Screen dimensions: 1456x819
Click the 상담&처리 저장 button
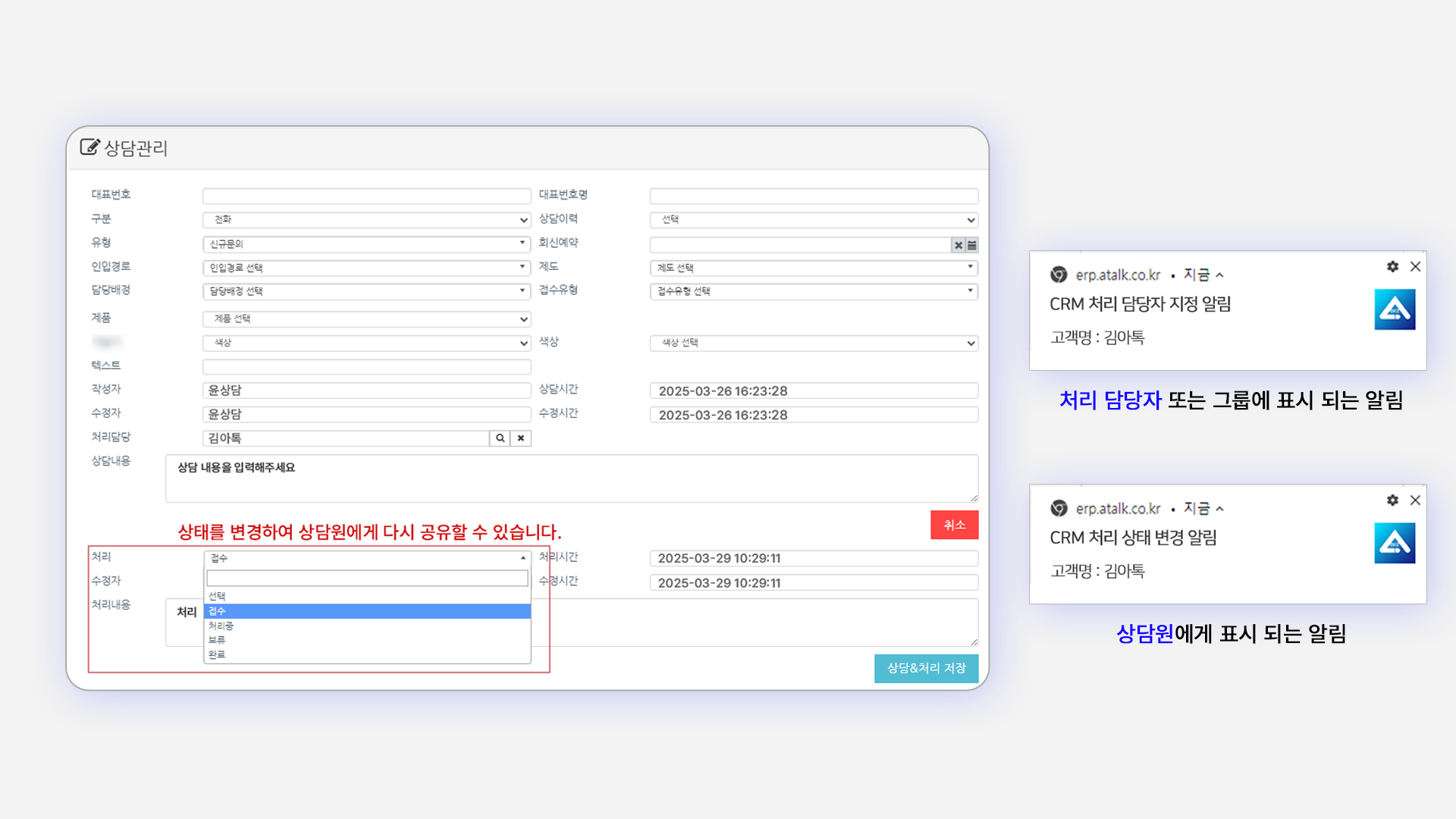925,668
